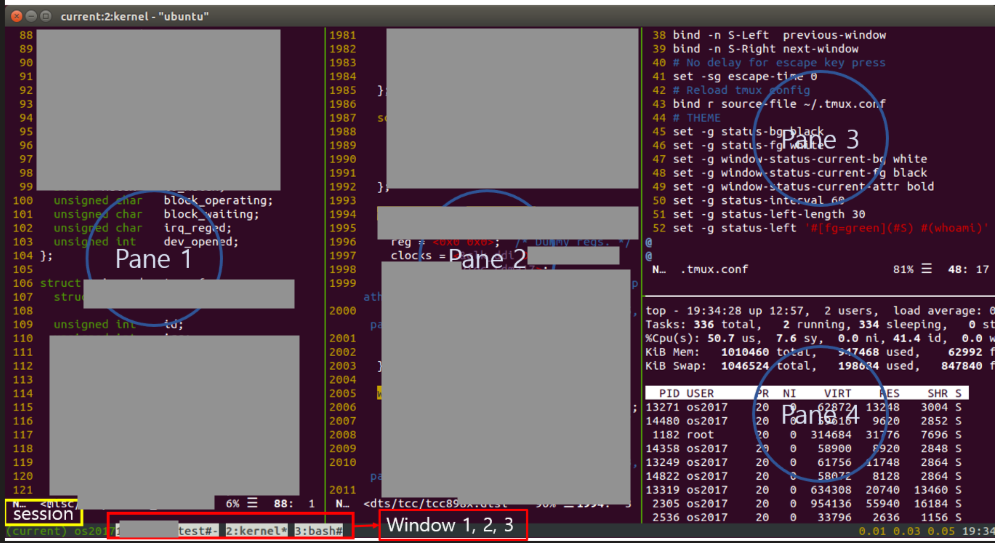Click the VIRT column header in top
995x543 pixels.
tap(838, 393)
